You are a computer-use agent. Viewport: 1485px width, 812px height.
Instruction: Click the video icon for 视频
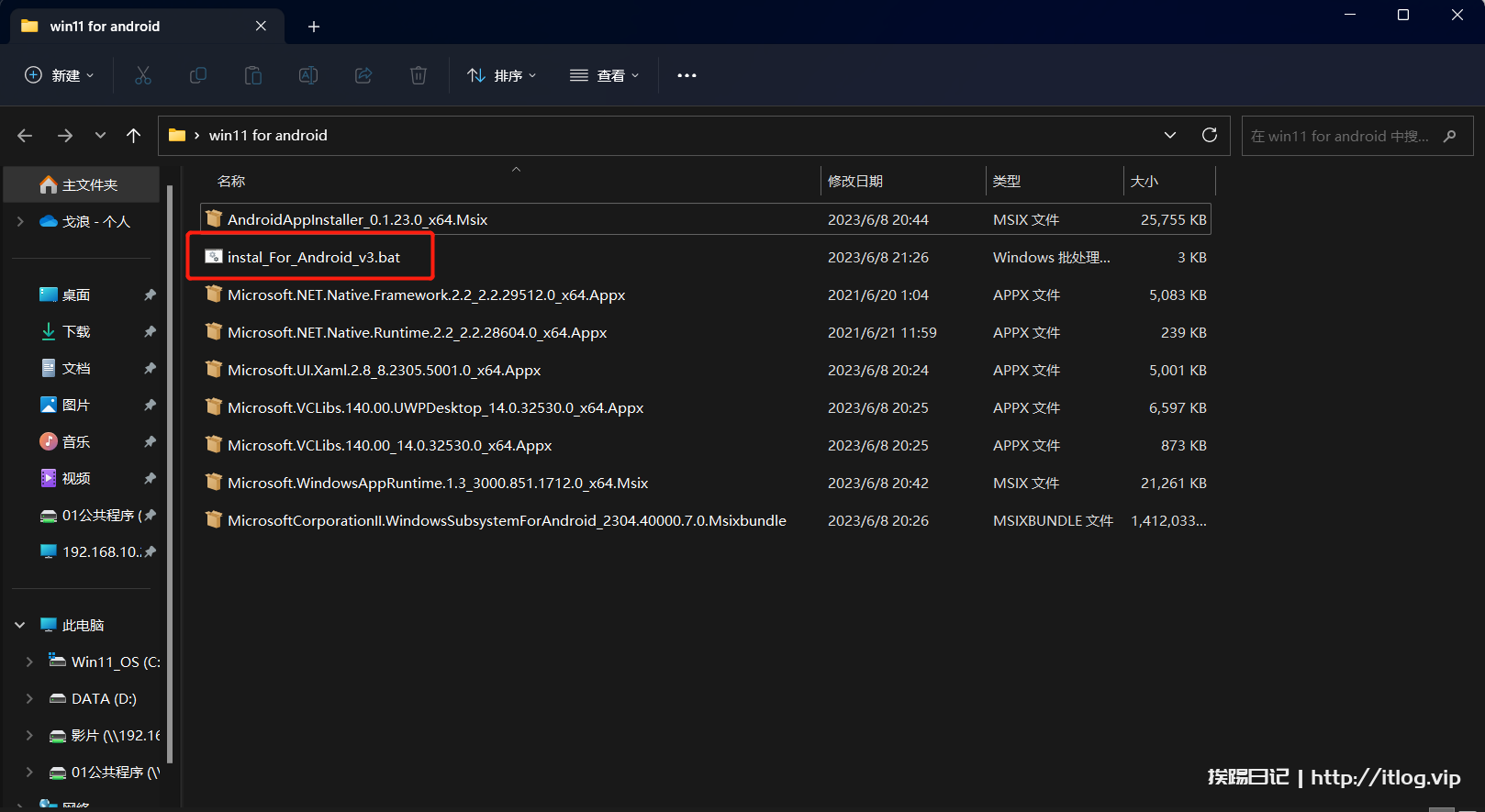[x=49, y=478]
